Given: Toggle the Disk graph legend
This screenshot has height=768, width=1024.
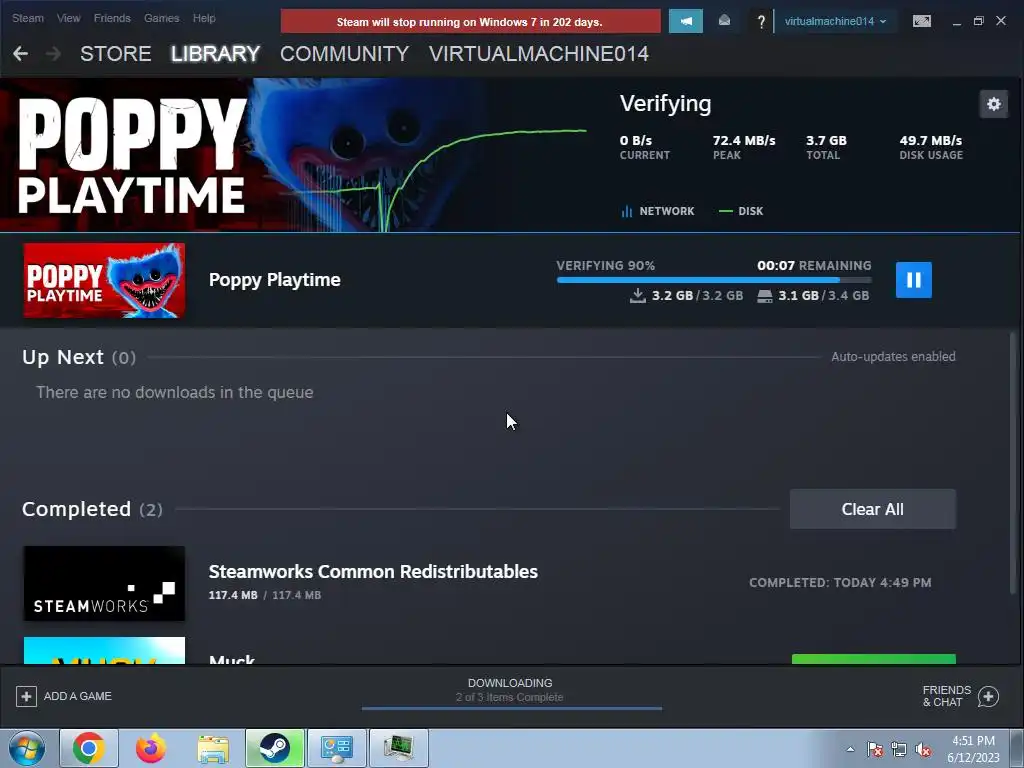Looking at the screenshot, I should (x=741, y=211).
